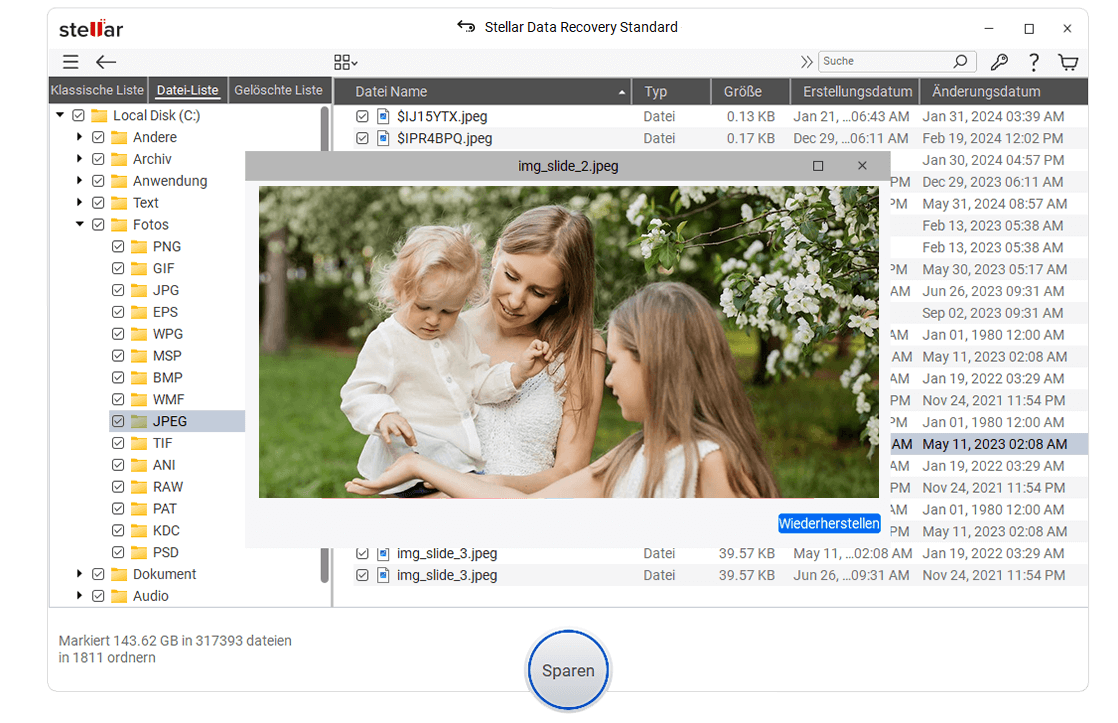Open the hamburger menu
Viewport: 1118px width, 723px height.
click(70, 61)
